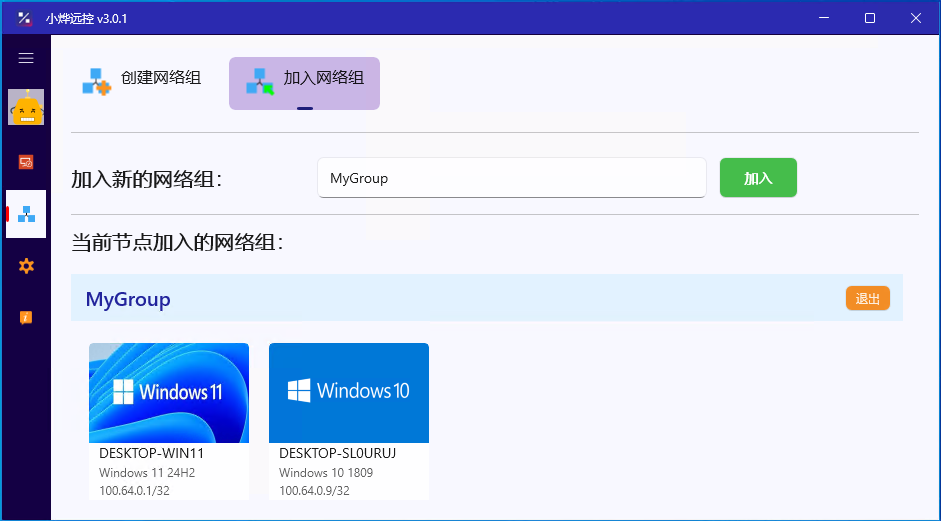Click the Windows 10 1809 version text
The image size is (941, 521).
point(326,473)
